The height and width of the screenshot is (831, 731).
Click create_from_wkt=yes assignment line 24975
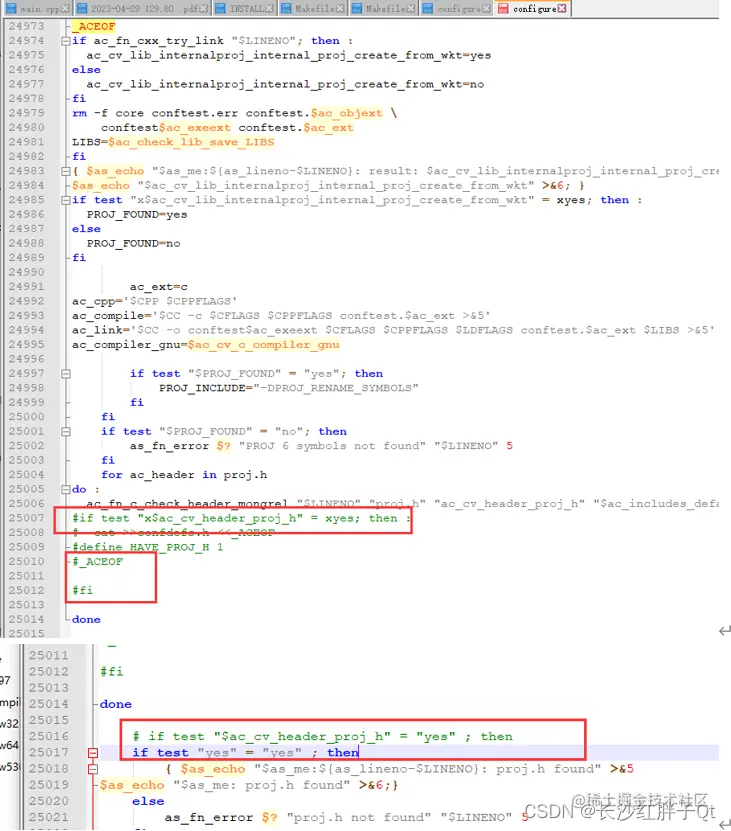coord(288,56)
